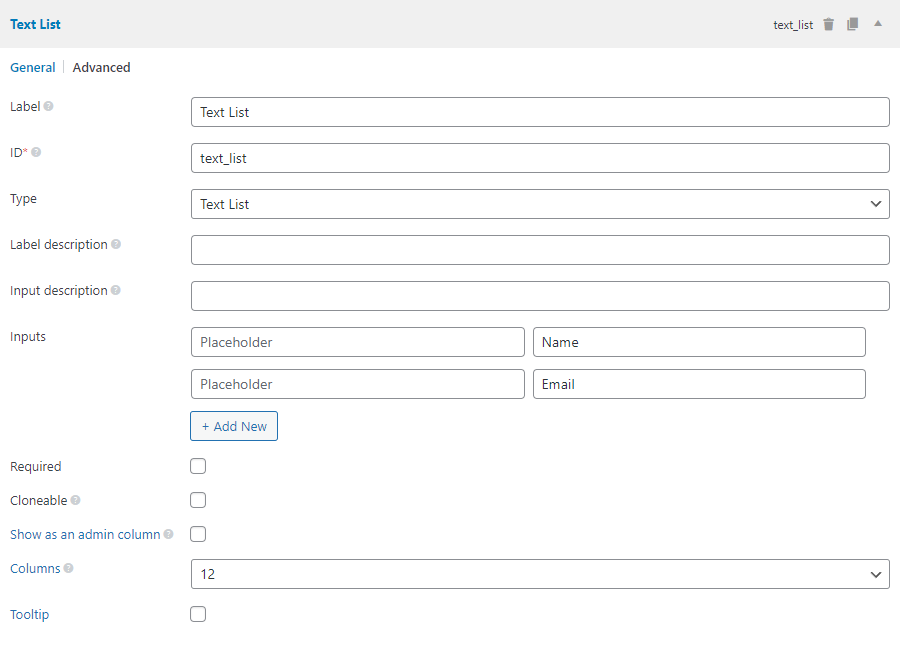Viewport: 900px width, 649px height.
Task: Enable the Required checkbox
Action: (198, 466)
